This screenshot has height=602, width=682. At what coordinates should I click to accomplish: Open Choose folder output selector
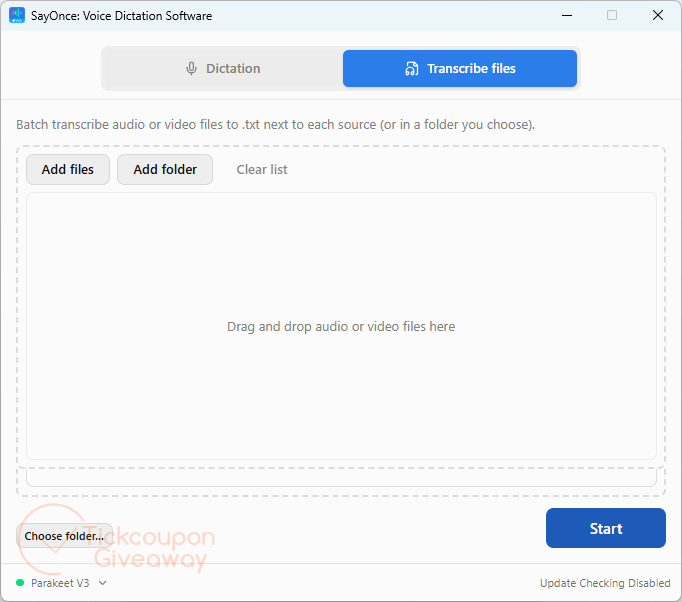[x=64, y=536]
